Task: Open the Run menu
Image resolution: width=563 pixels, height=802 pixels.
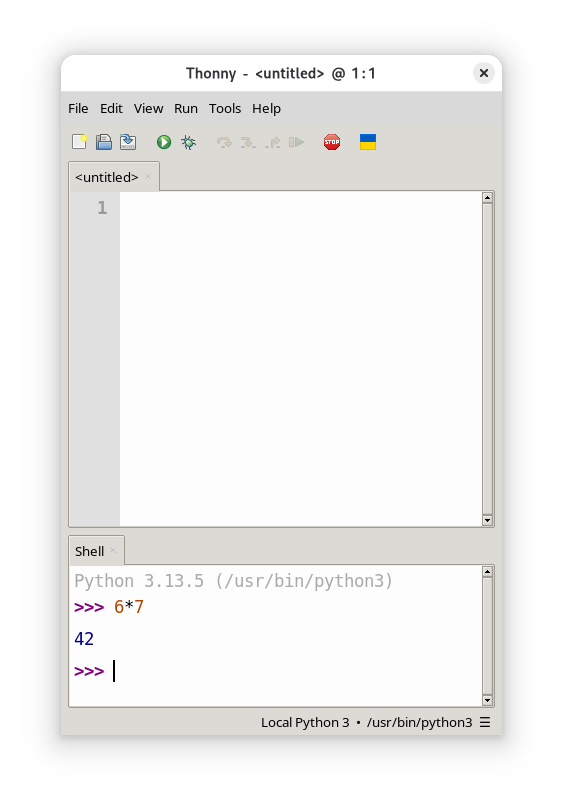Action: click(186, 108)
